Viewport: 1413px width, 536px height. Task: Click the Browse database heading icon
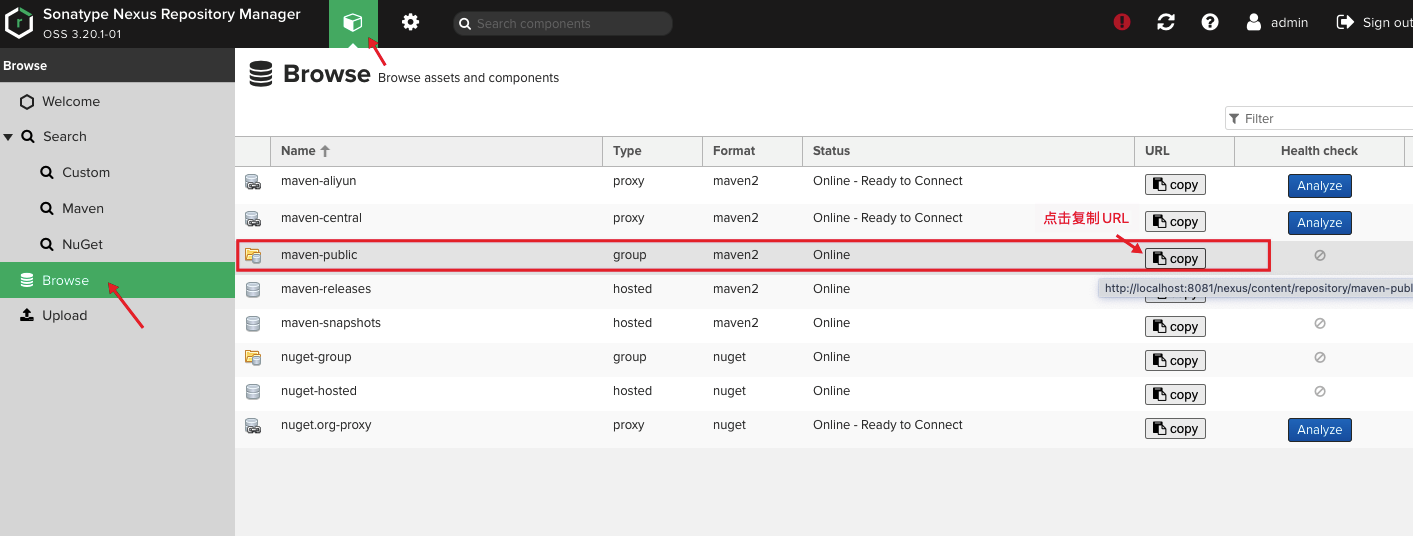click(x=261, y=74)
